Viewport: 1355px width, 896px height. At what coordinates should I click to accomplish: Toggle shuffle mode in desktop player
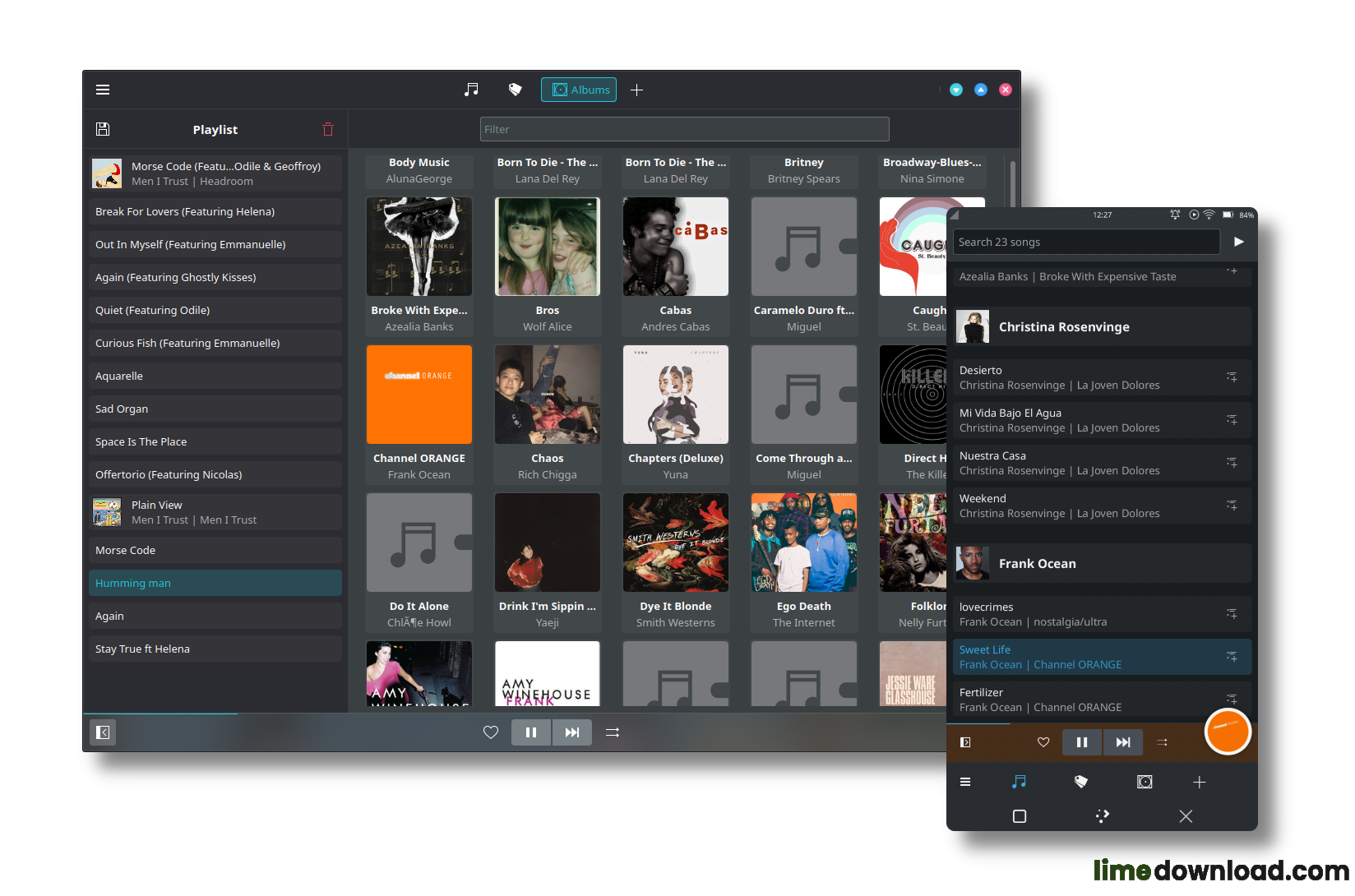point(613,732)
